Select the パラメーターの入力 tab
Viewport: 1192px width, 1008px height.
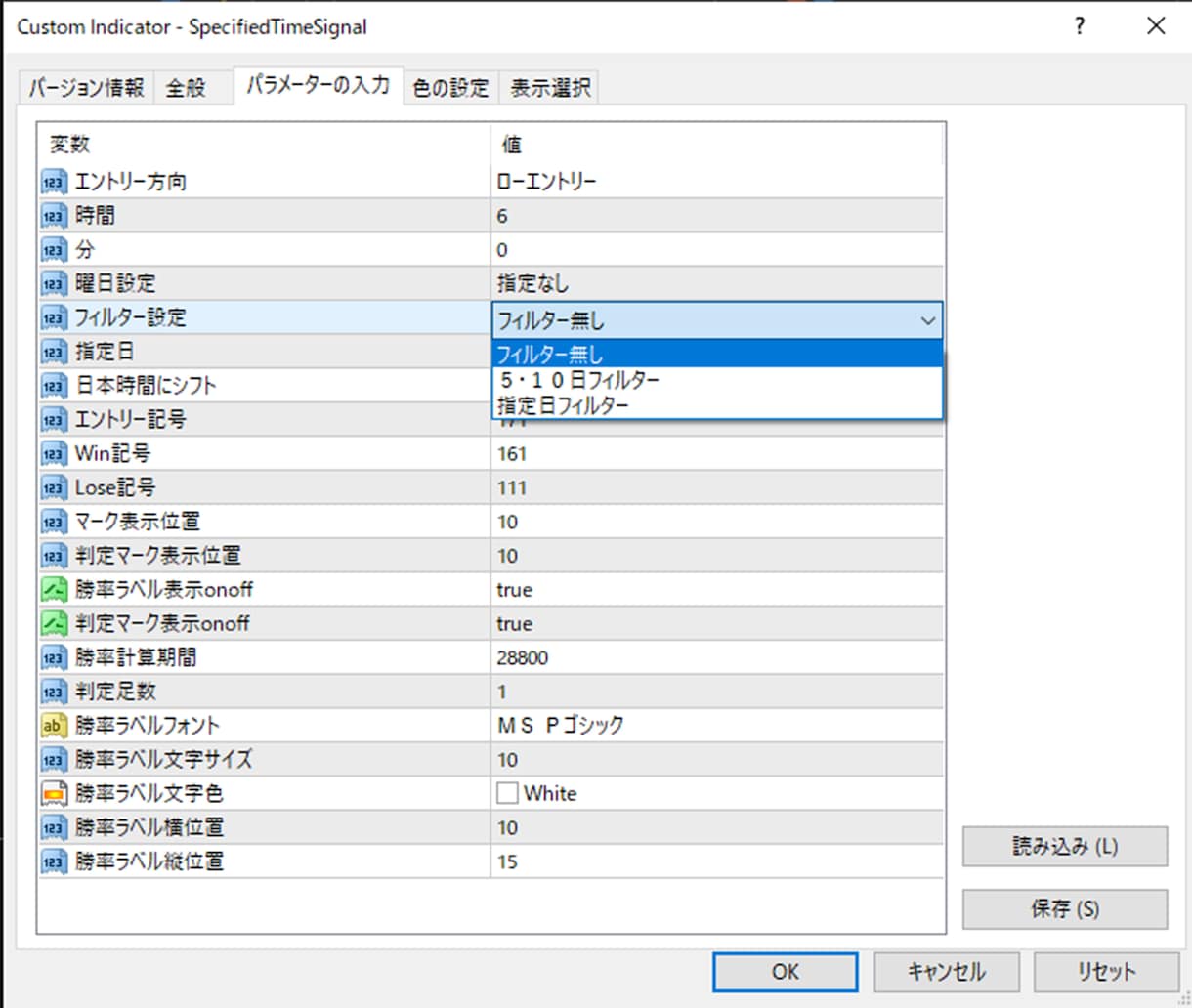pyautogui.click(x=318, y=85)
